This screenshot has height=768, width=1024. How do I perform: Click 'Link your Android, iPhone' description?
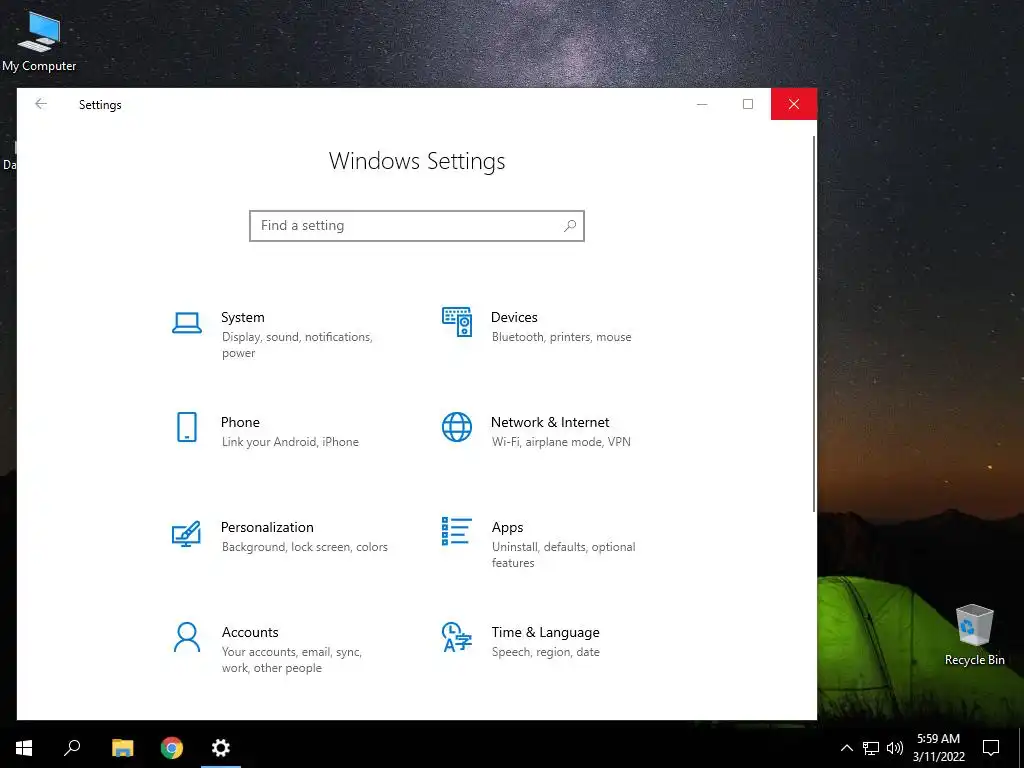point(290,442)
